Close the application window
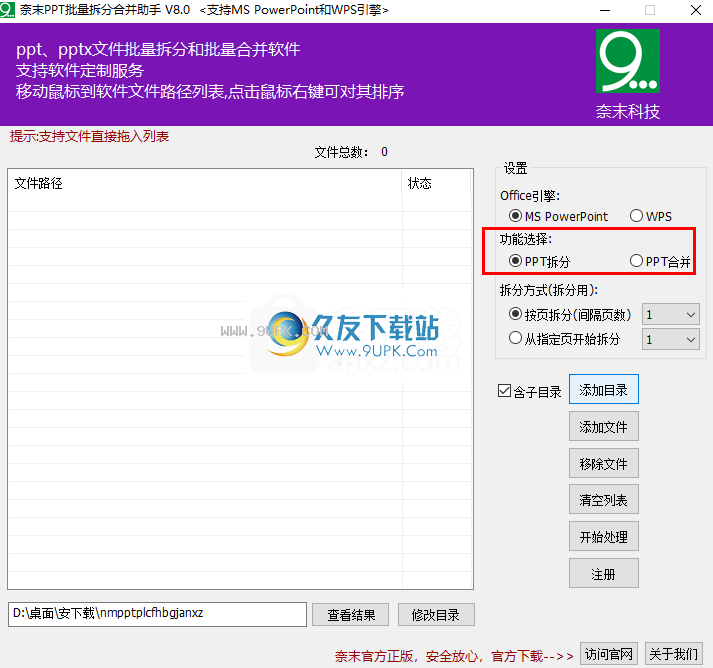Image resolution: width=713 pixels, height=668 pixels. point(695,10)
